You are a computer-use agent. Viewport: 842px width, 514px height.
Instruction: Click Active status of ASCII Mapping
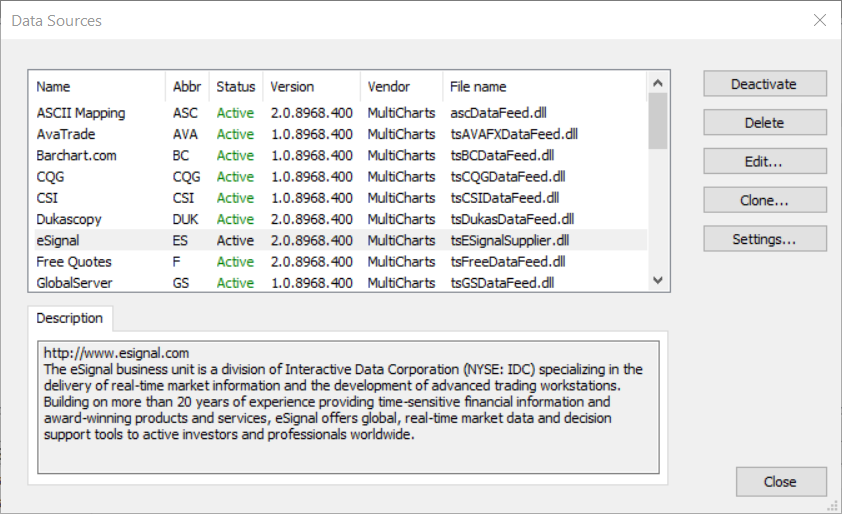tap(235, 113)
